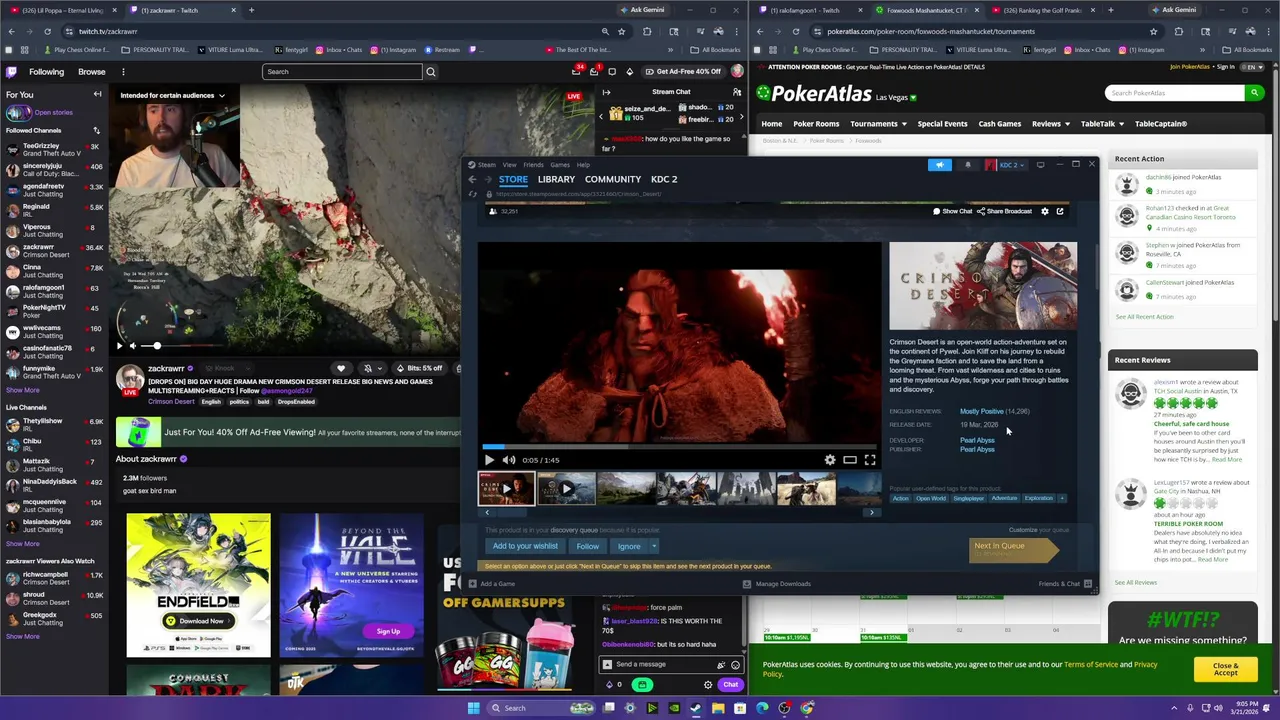Click Close & Accept cookies button
Image resolution: width=1280 pixels, height=720 pixels.
tap(1225, 668)
